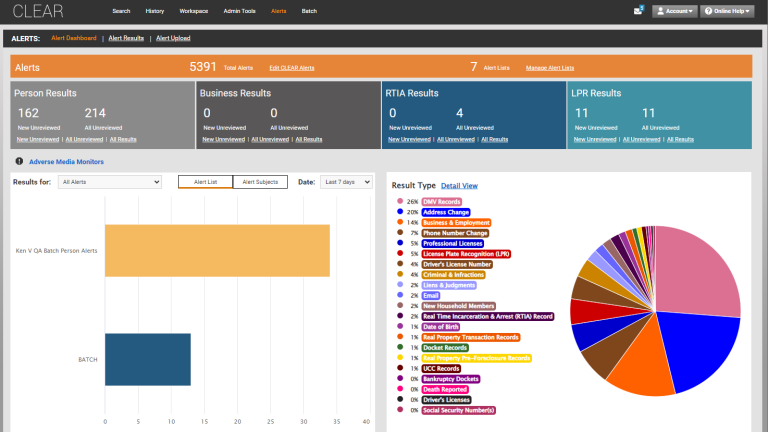Click the Death Reported legend dot
Image resolution: width=768 pixels, height=432 pixels.
400,389
